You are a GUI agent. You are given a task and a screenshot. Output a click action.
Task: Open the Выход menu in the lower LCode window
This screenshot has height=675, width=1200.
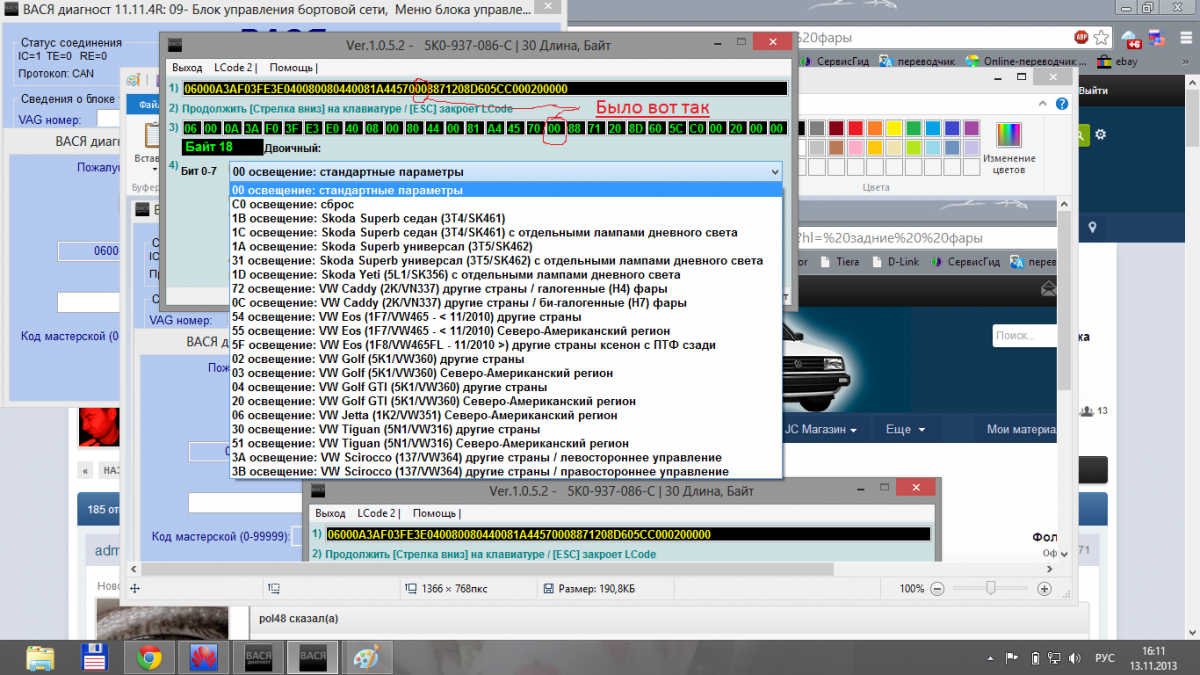pyautogui.click(x=331, y=513)
